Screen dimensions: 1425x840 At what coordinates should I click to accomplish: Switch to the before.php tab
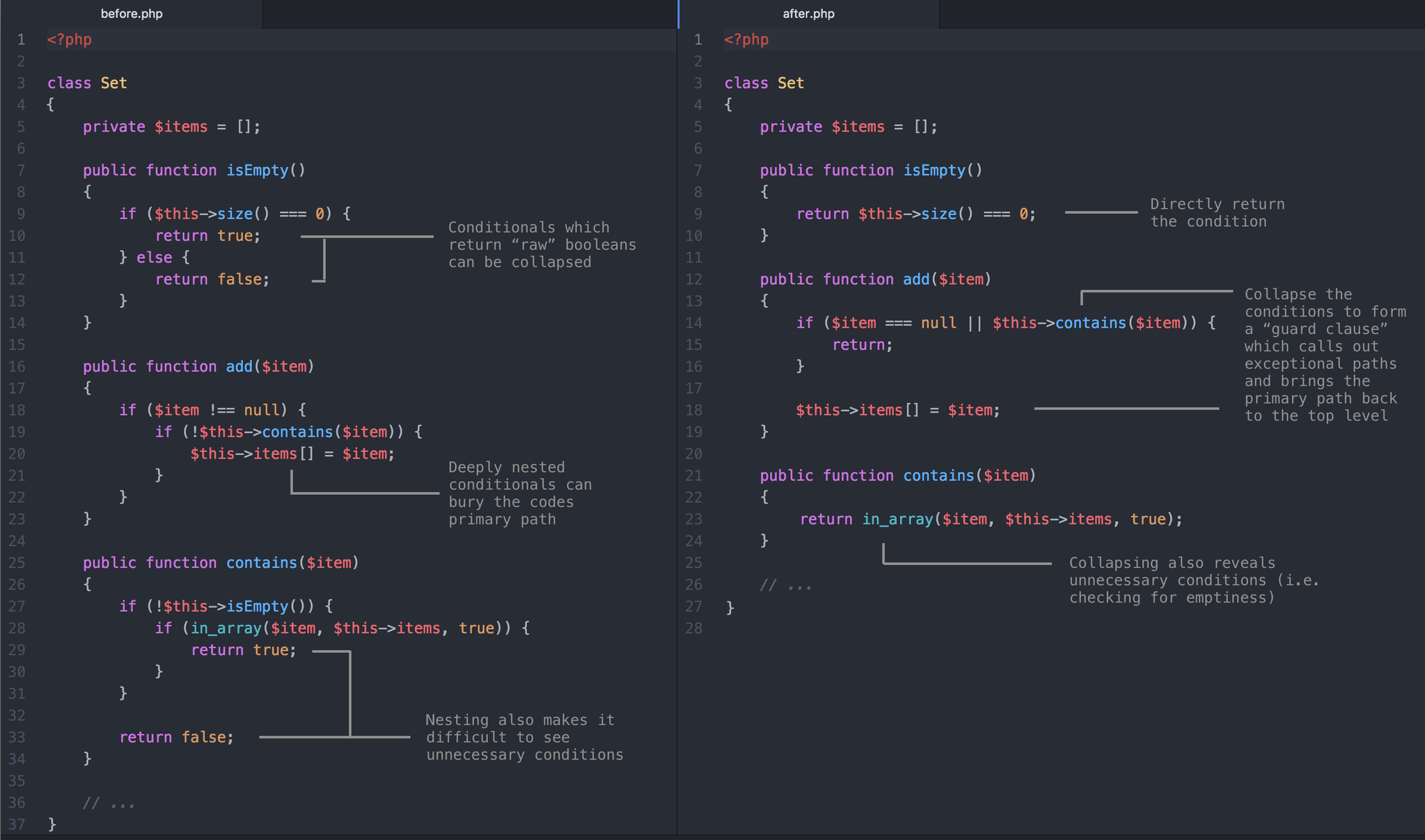(x=132, y=13)
